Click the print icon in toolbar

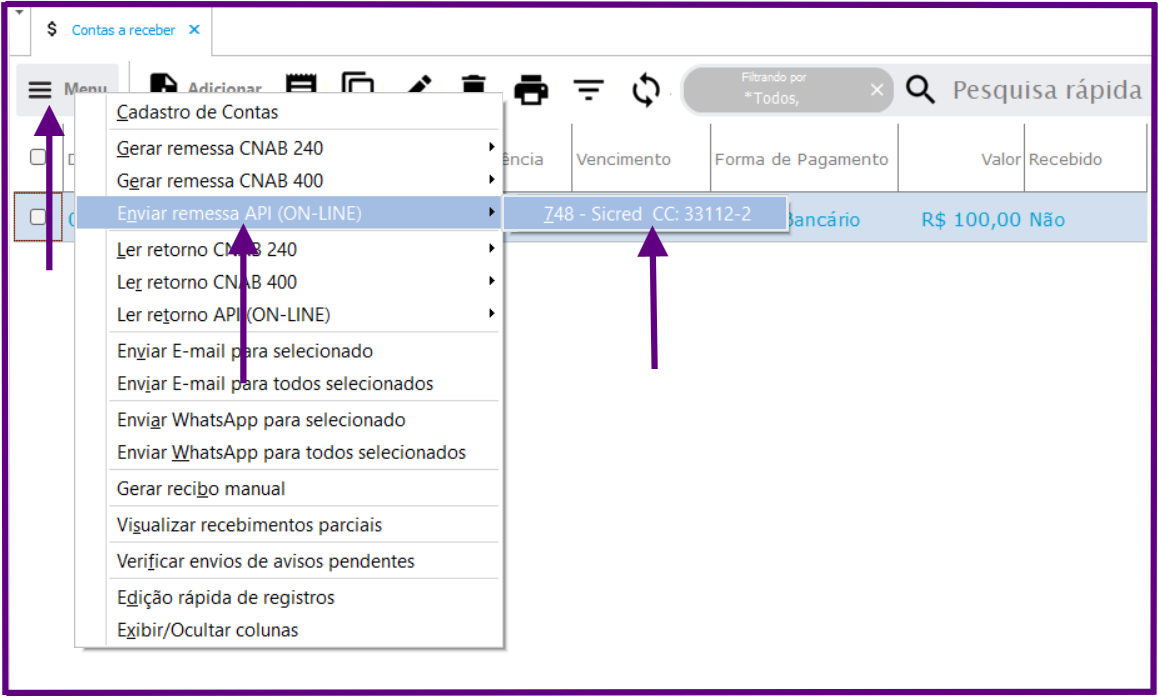(x=531, y=90)
